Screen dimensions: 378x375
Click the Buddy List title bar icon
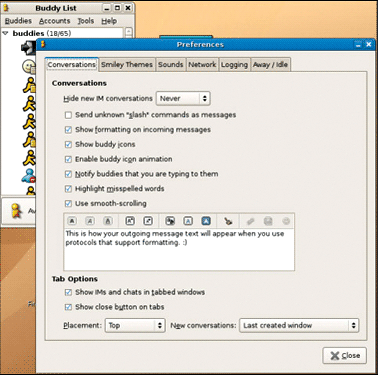[x=6, y=8]
